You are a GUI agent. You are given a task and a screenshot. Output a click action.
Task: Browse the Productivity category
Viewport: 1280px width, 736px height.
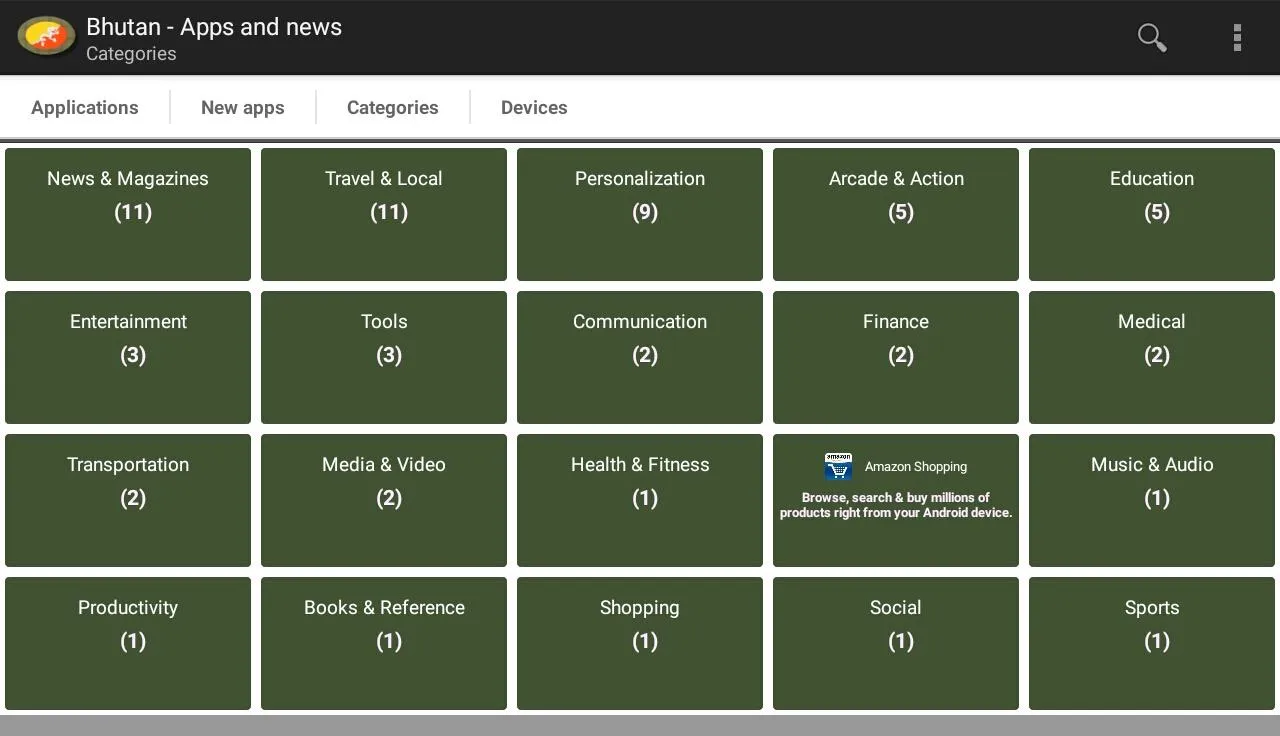[128, 643]
